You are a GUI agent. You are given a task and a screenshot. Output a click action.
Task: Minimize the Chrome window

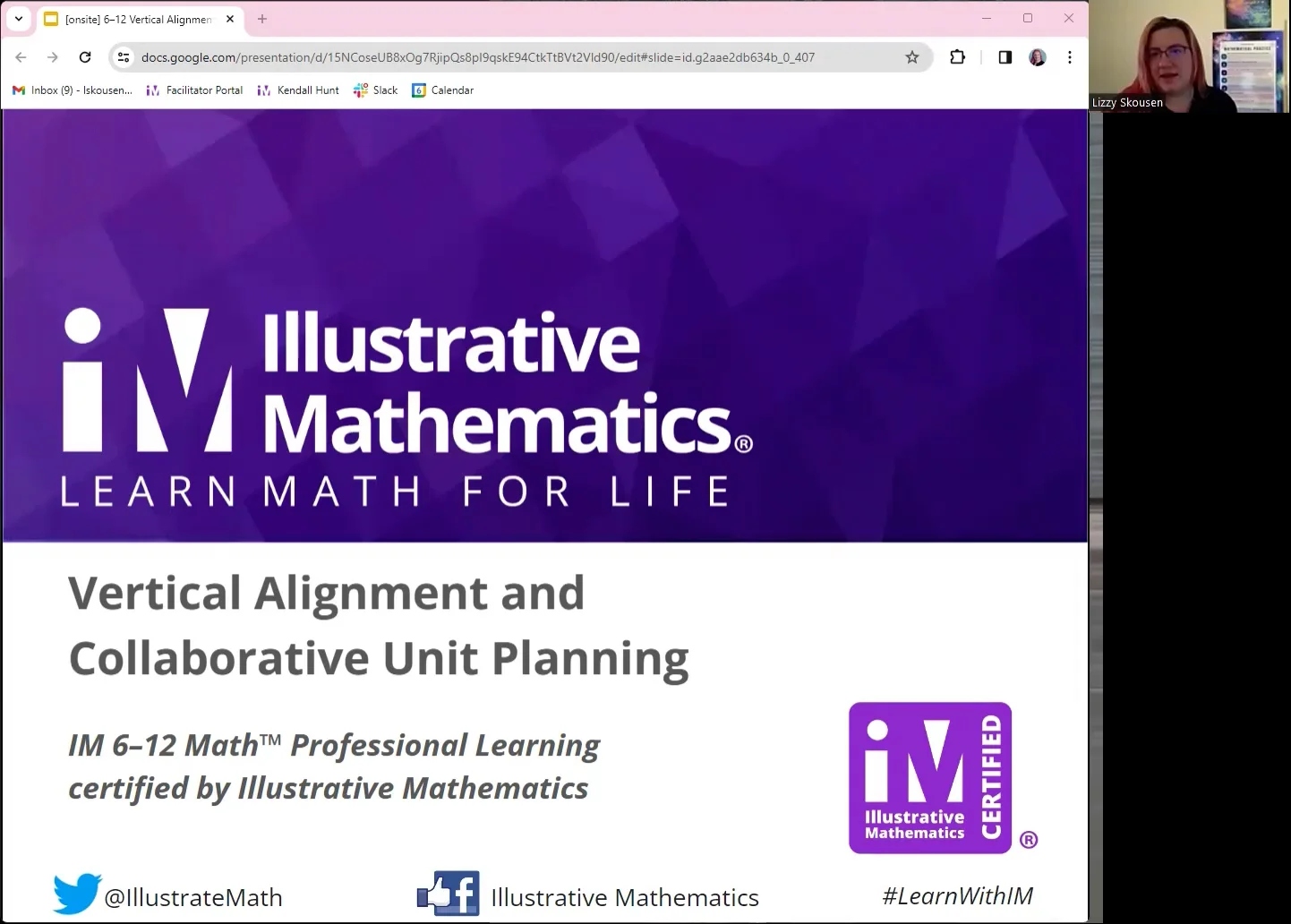[987, 18]
